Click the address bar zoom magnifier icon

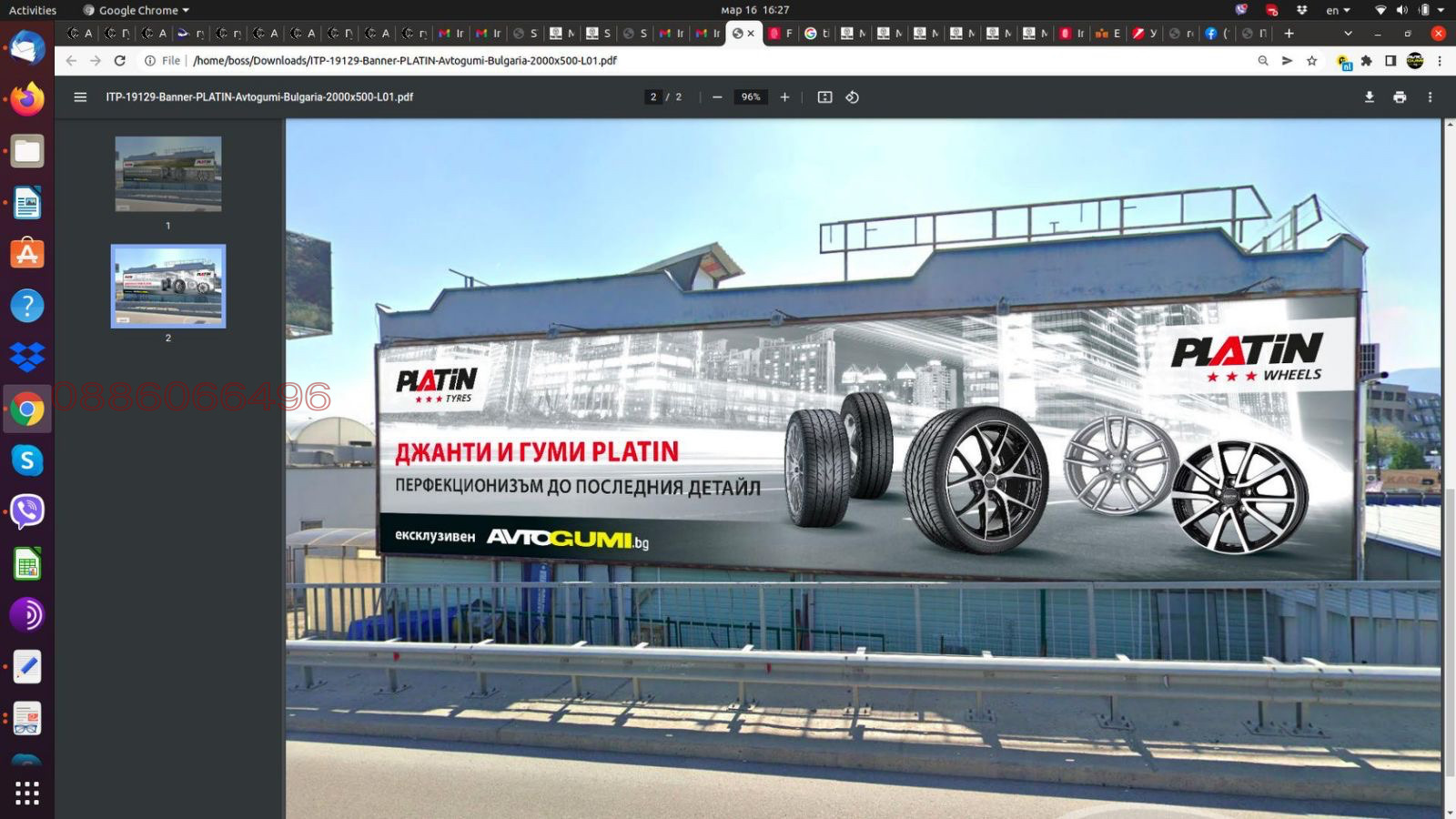(1263, 61)
